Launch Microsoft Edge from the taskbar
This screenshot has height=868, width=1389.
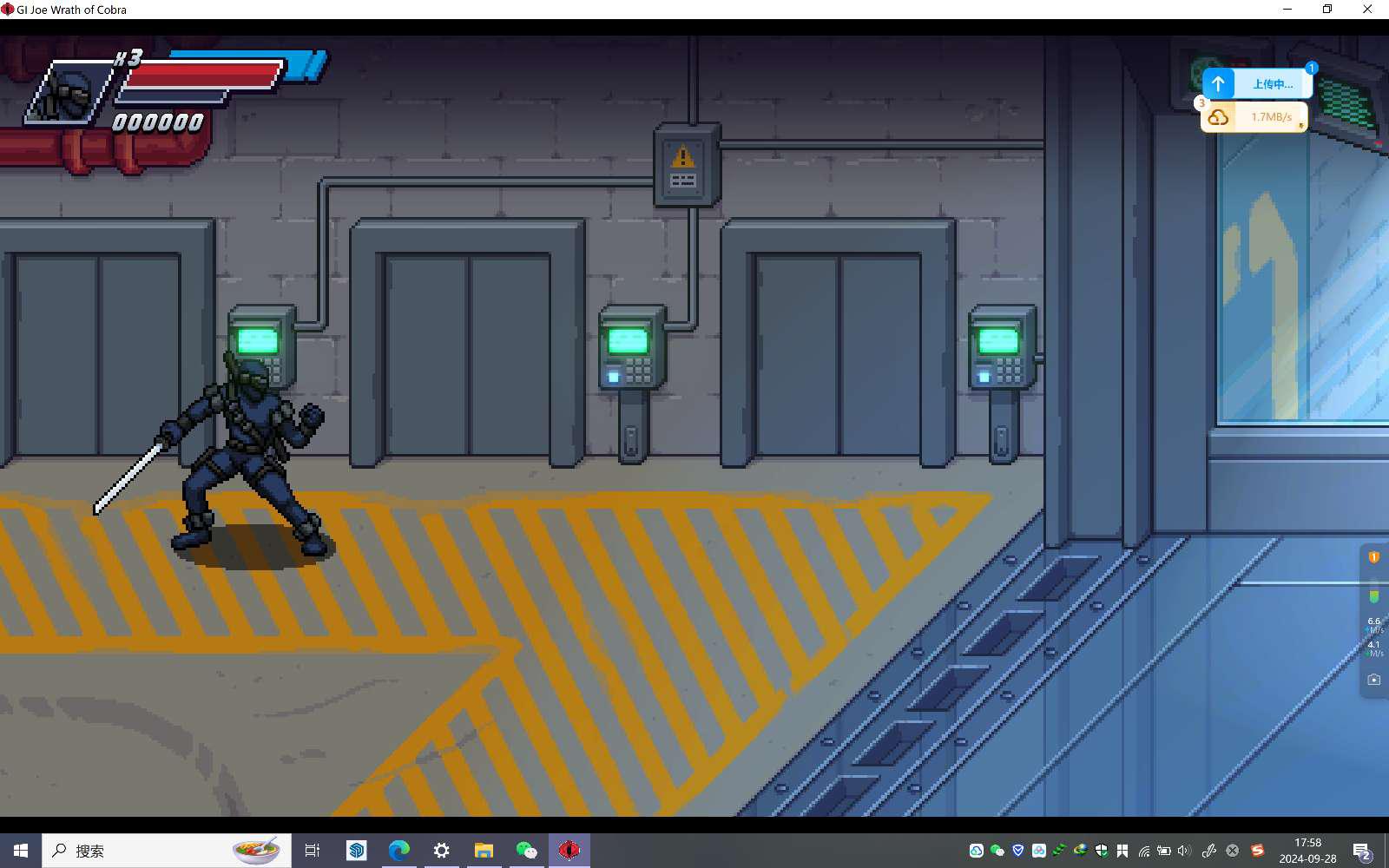tap(398, 851)
